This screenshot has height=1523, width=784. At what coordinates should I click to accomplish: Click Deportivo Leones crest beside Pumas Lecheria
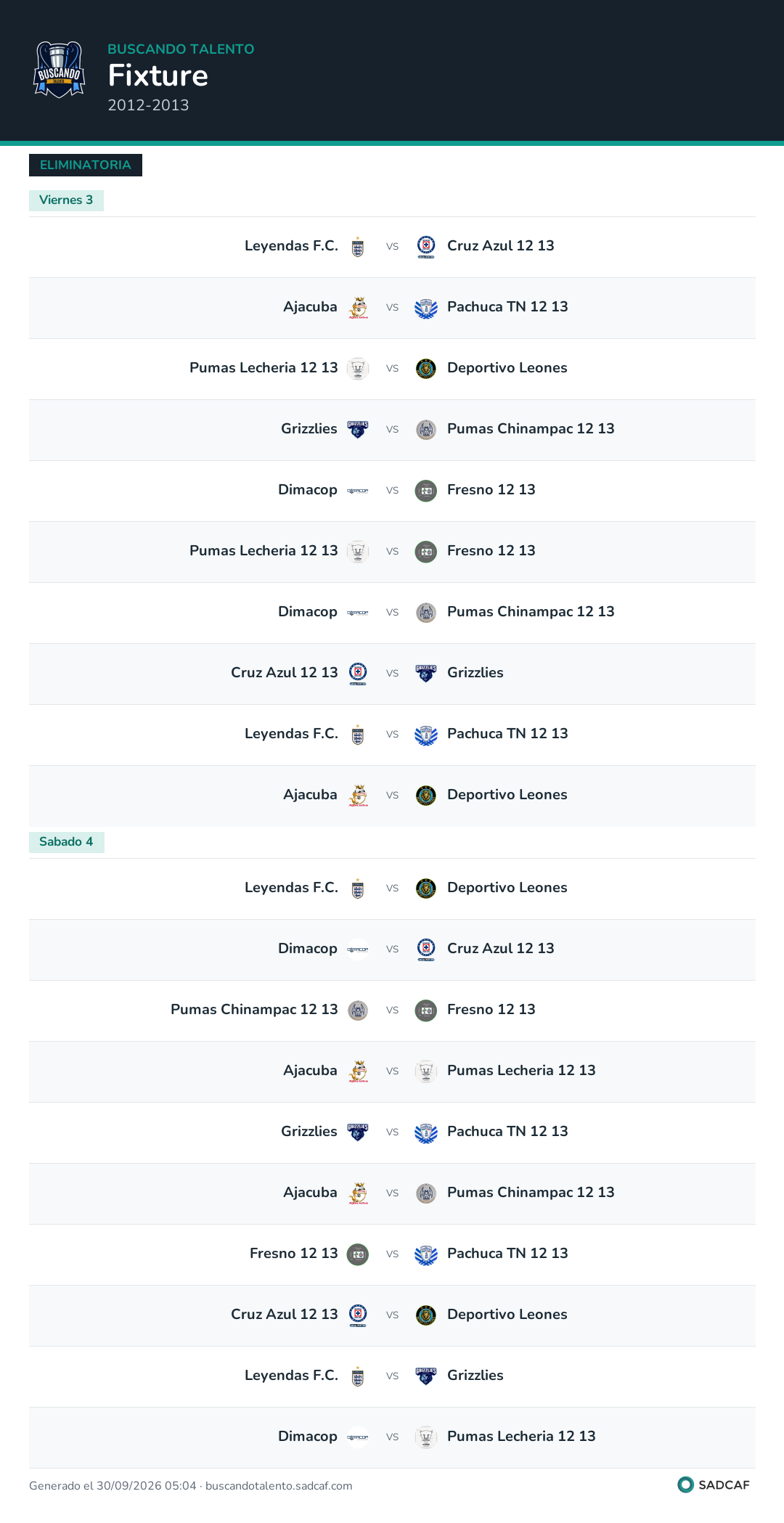tap(426, 369)
